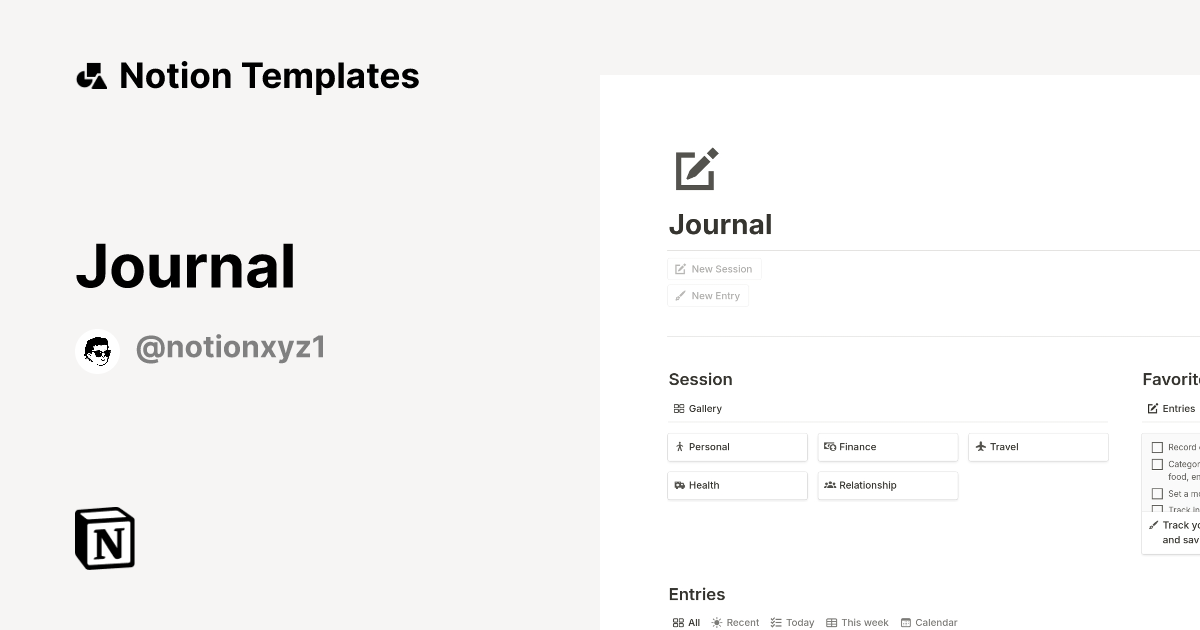Open the Relationship session icon
Screen dimensions: 1200x630
[x=830, y=485]
